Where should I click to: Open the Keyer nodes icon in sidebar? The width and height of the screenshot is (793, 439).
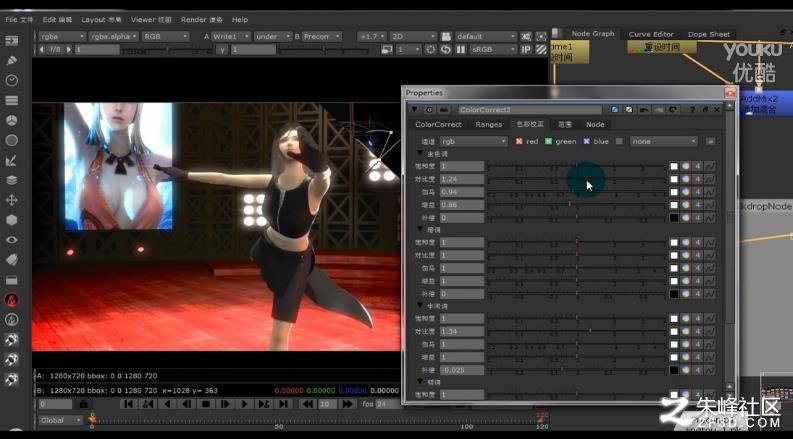point(12,160)
